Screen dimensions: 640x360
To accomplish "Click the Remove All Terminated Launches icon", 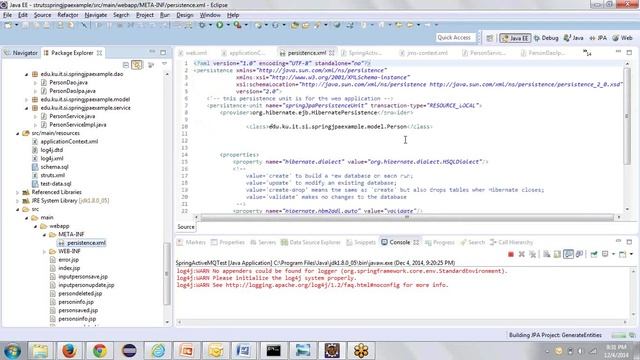I will tap(532, 254).
